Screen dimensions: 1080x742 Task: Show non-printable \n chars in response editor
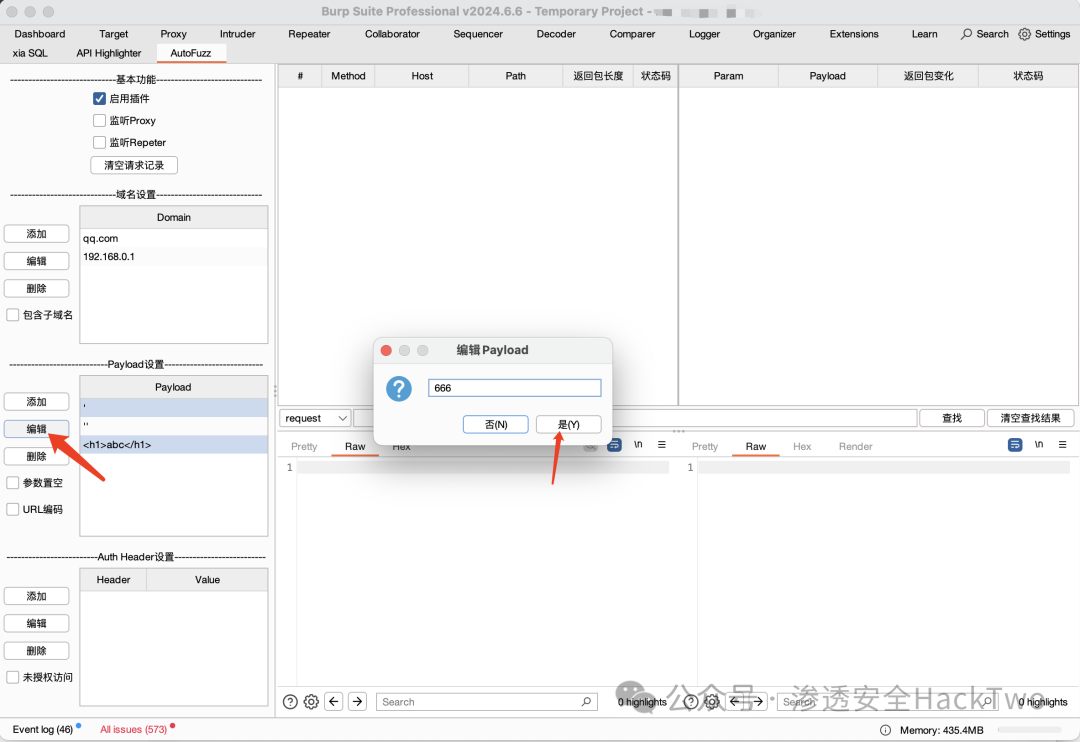click(x=1039, y=444)
